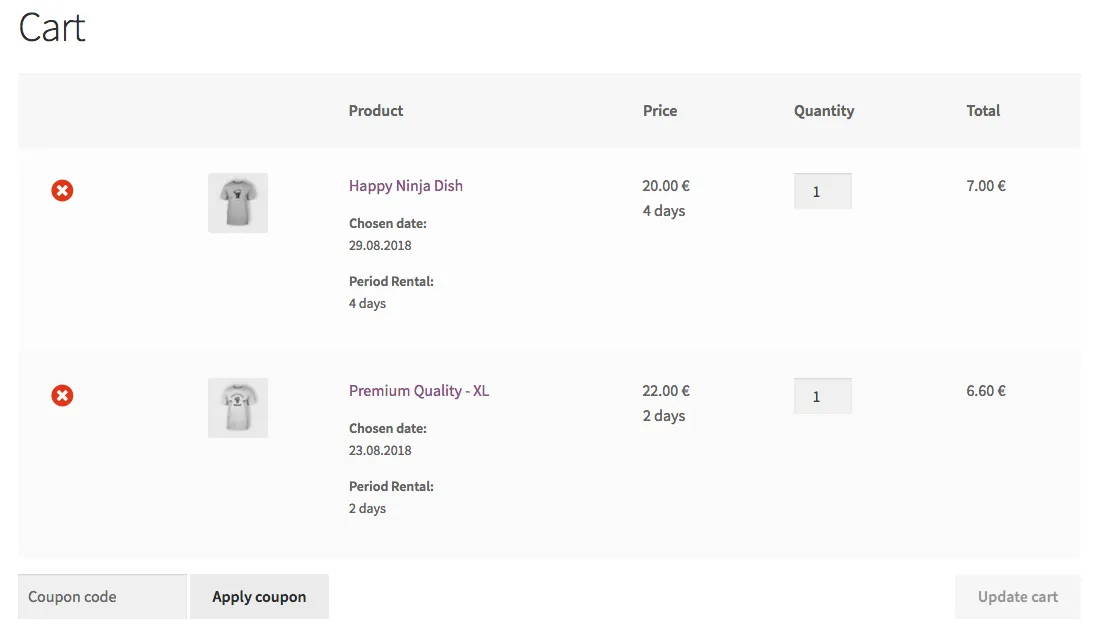
Task: Click the Cart page heading
Action: (52, 28)
